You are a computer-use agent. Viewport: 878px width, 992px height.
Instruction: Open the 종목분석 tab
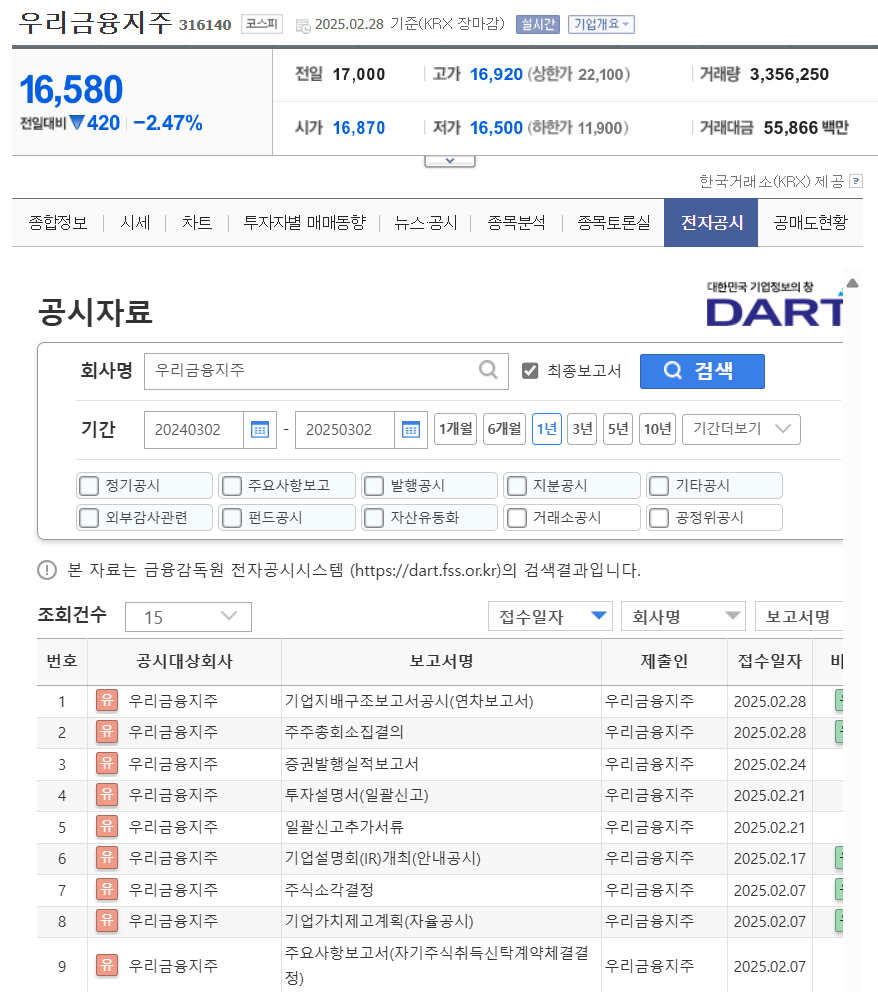click(516, 223)
